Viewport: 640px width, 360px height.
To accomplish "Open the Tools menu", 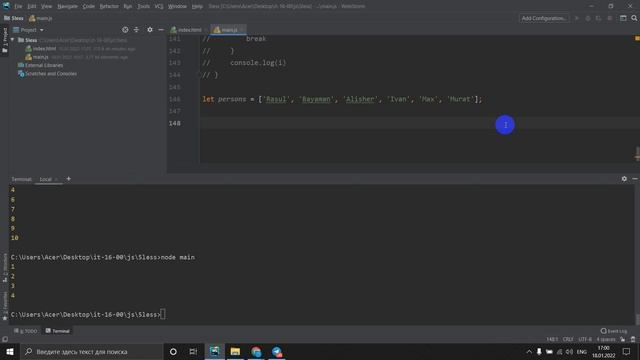I will coord(143,6).
